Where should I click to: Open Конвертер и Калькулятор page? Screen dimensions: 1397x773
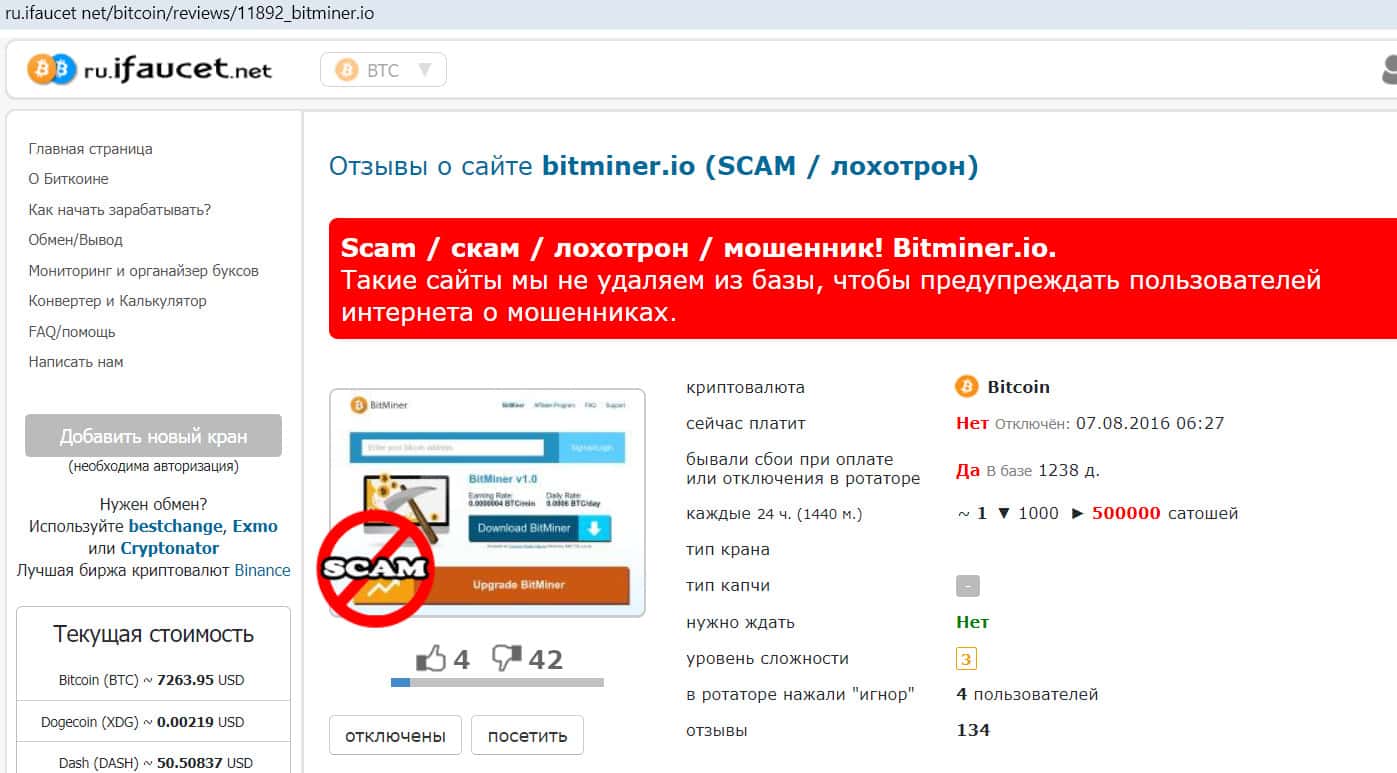tap(117, 301)
